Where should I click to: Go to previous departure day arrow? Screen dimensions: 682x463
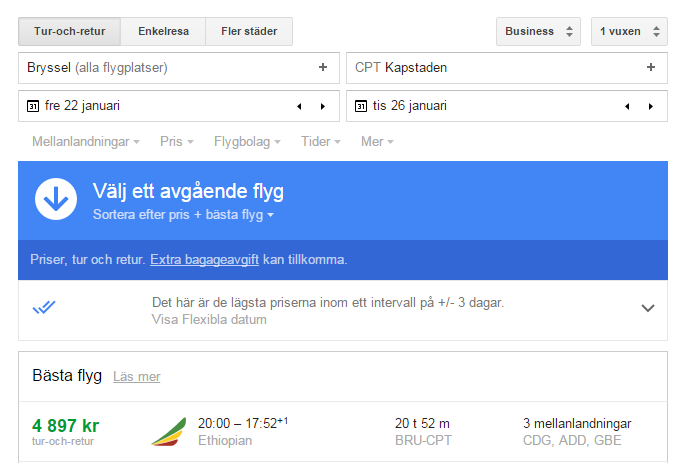(298, 106)
